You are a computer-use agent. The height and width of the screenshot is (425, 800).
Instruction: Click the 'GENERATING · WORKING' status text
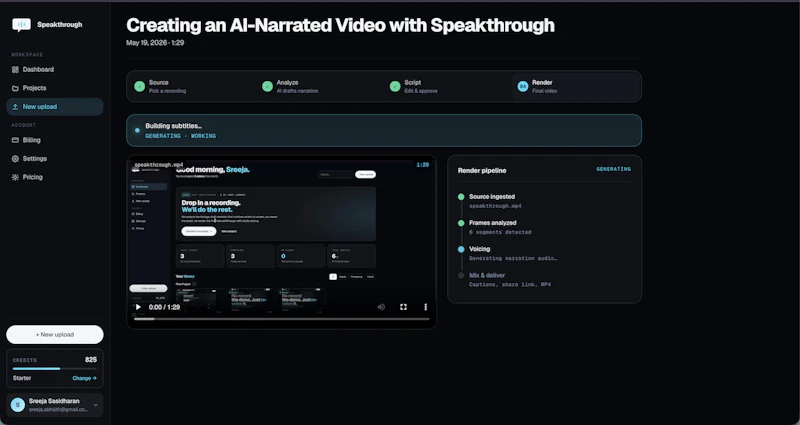181,136
